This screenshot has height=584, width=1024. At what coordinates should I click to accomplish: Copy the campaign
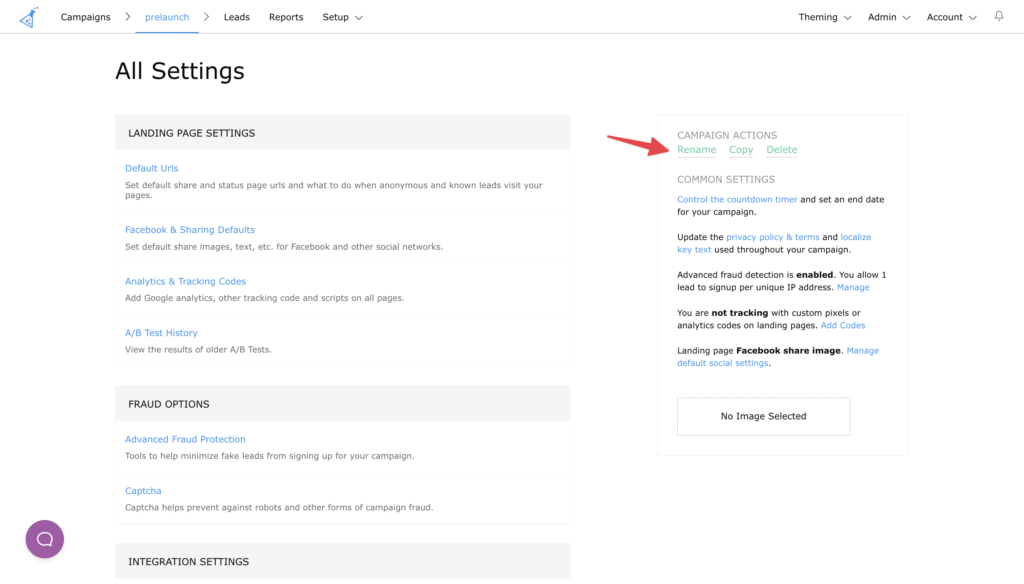coord(741,150)
